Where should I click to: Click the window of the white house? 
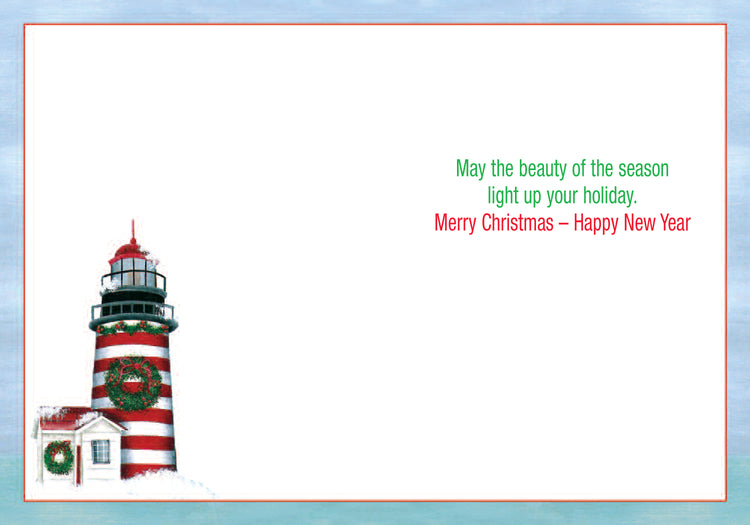point(101,451)
